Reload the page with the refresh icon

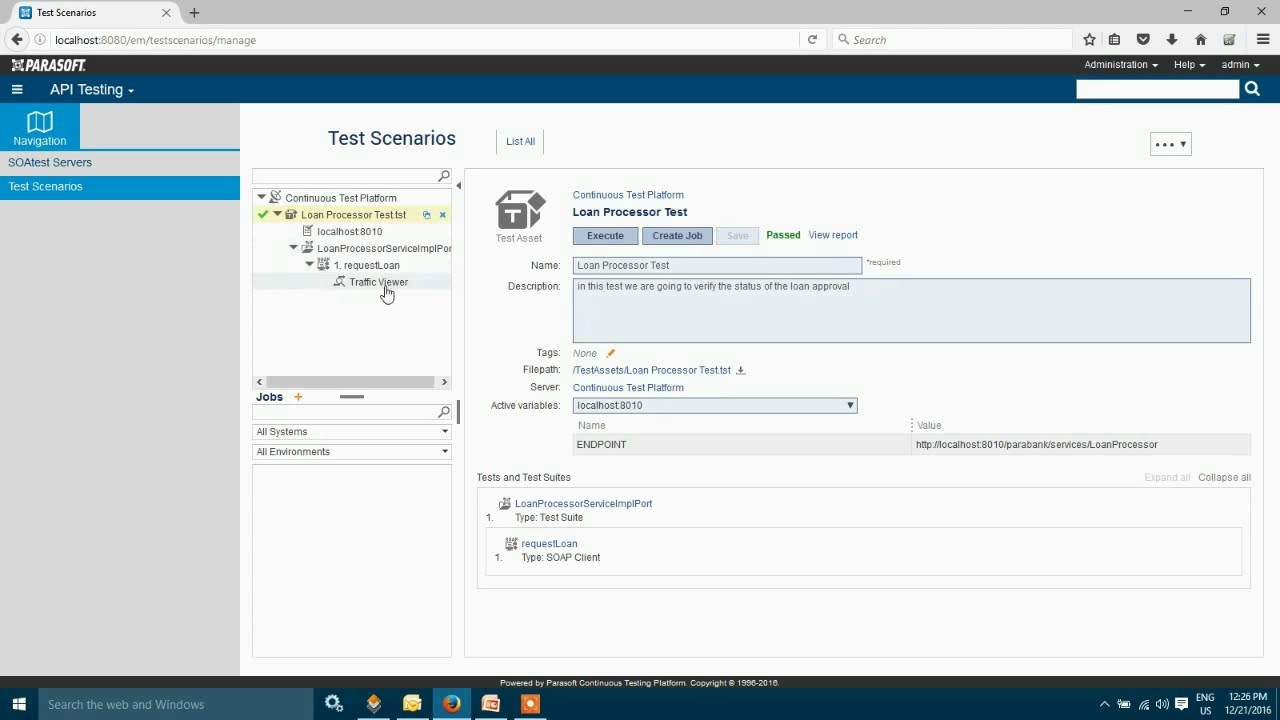(x=812, y=40)
